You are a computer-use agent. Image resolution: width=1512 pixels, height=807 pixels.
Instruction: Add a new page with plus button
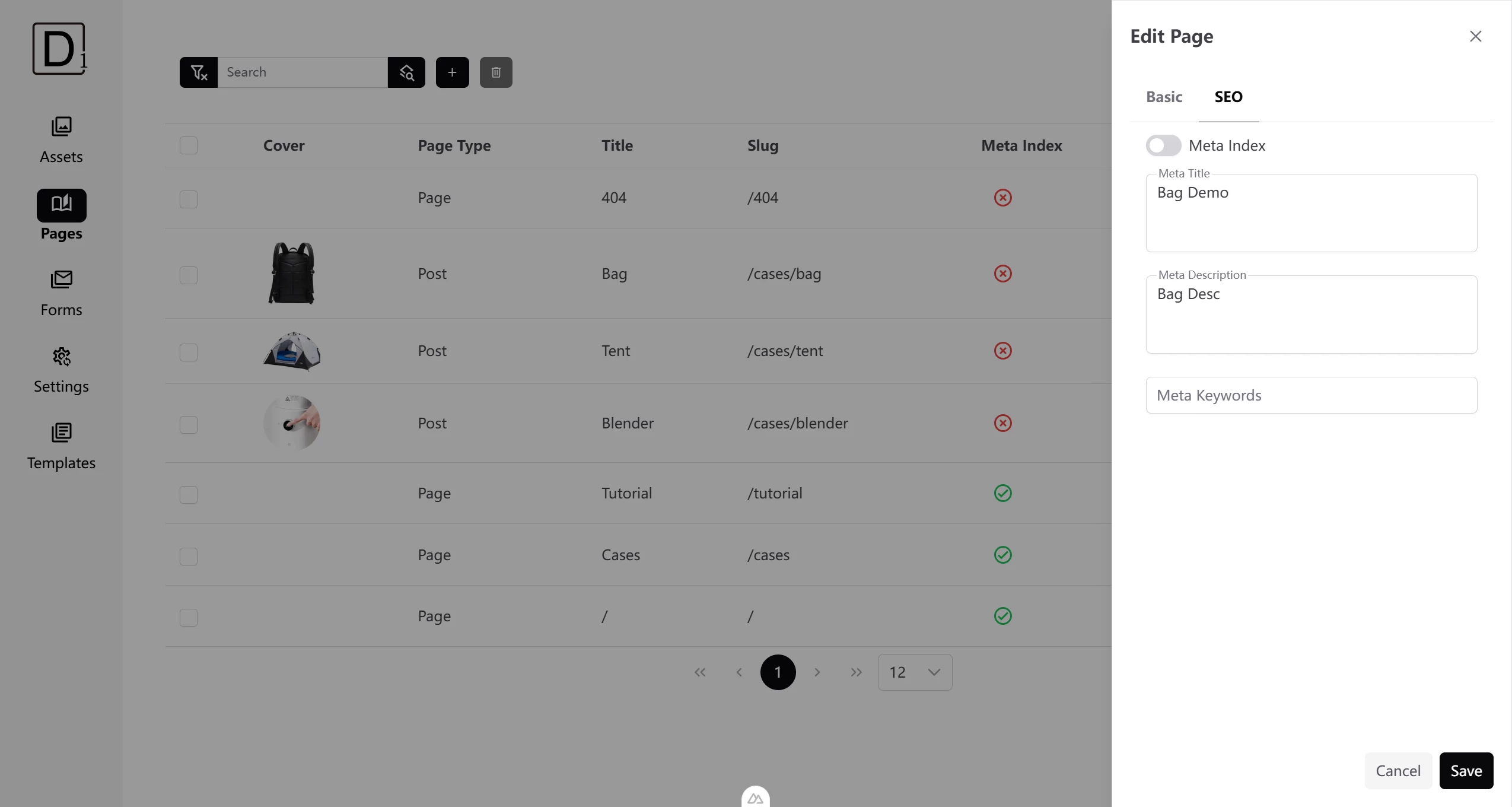453,72
